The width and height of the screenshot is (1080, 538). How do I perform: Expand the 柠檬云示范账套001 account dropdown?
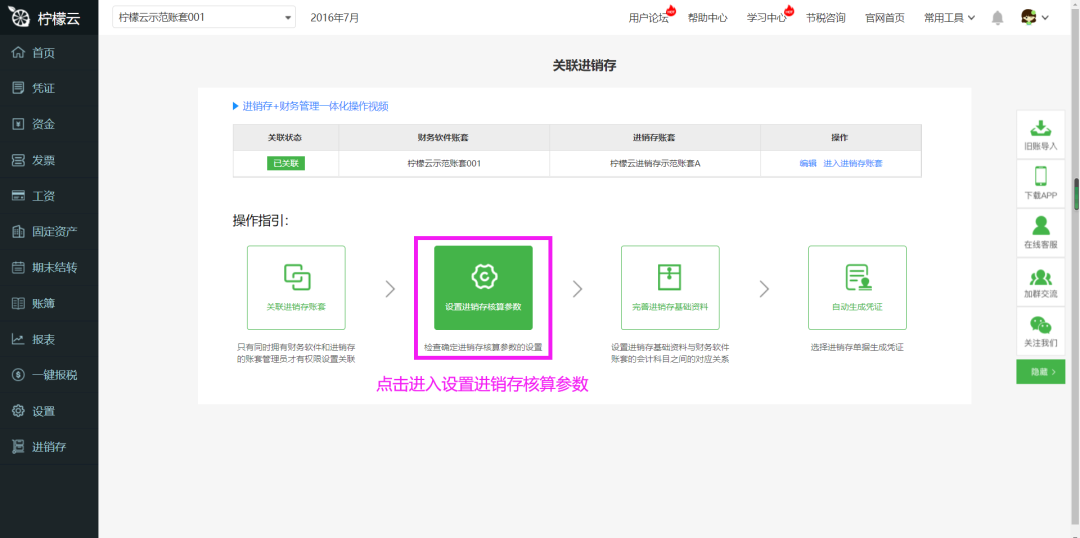coord(204,17)
